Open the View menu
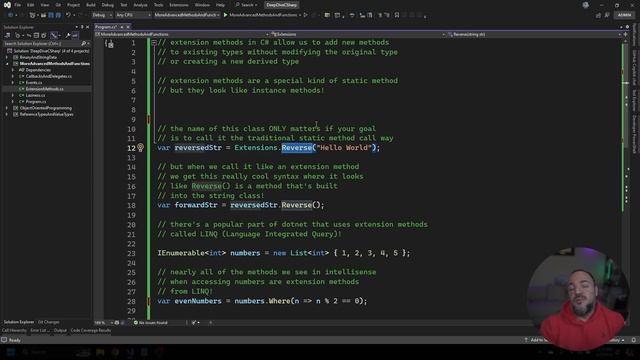The image size is (640, 360). [x=44, y=5]
